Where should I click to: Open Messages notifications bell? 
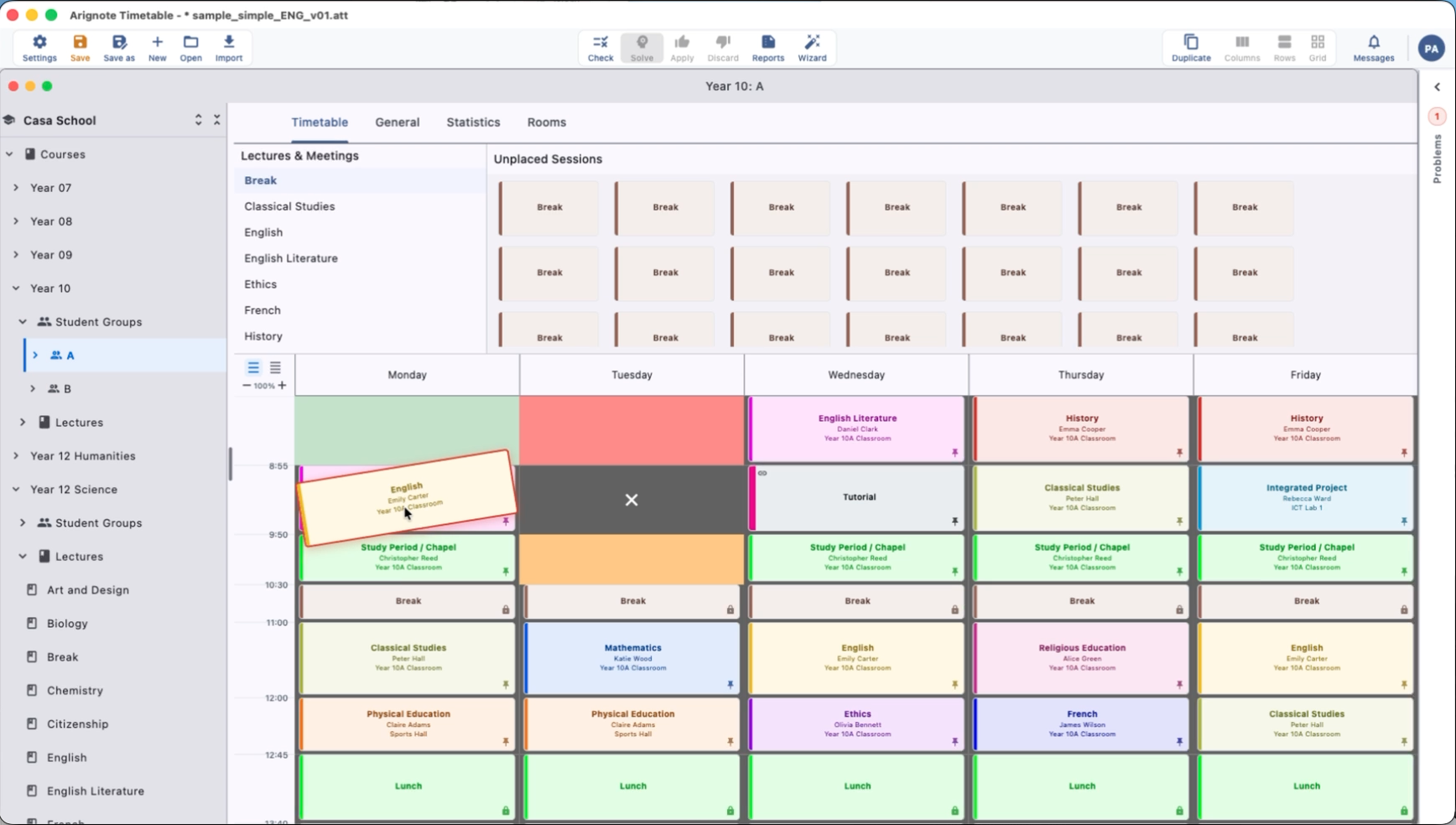pos(1374,48)
